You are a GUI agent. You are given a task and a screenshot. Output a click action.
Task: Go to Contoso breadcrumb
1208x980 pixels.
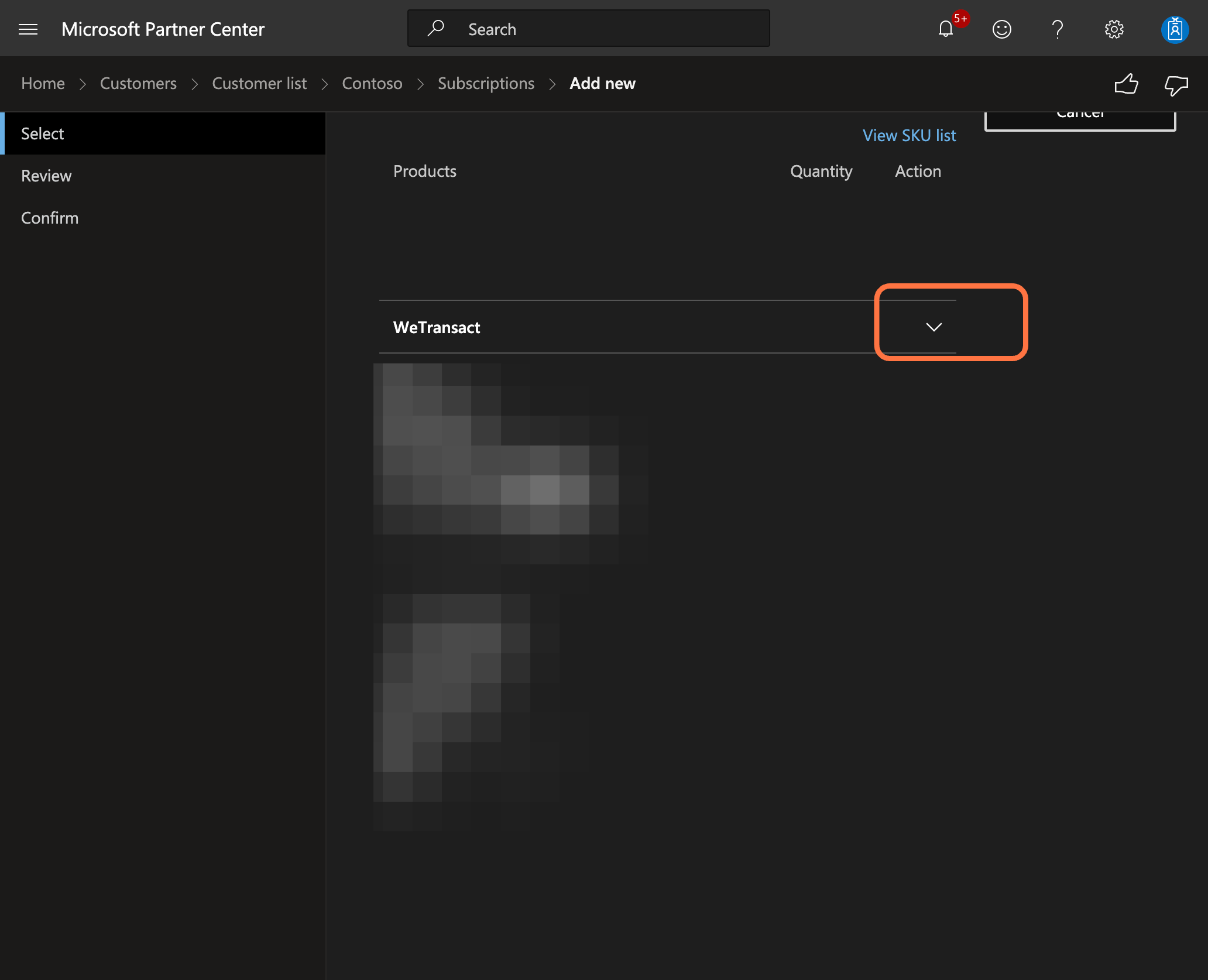(x=372, y=84)
